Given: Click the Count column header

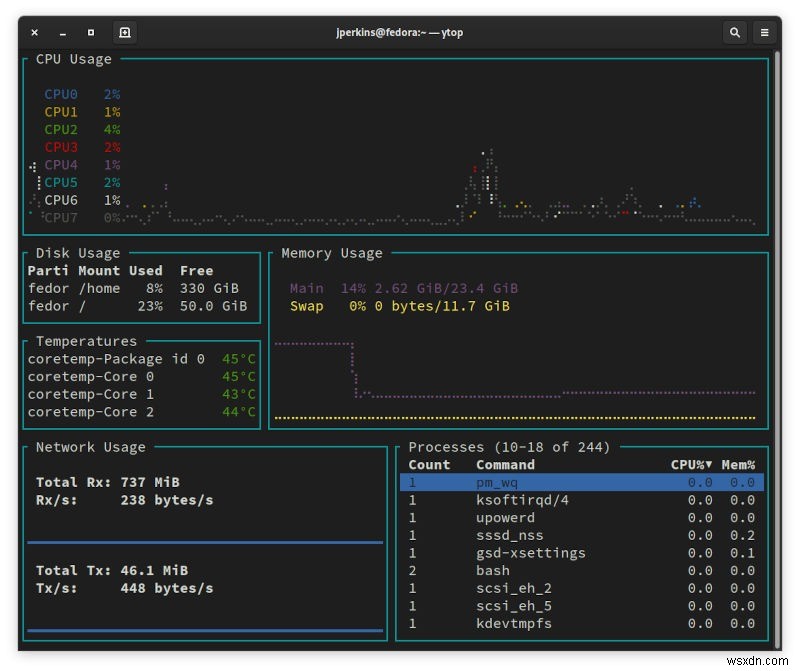Looking at the screenshot, I should (429, 465).
